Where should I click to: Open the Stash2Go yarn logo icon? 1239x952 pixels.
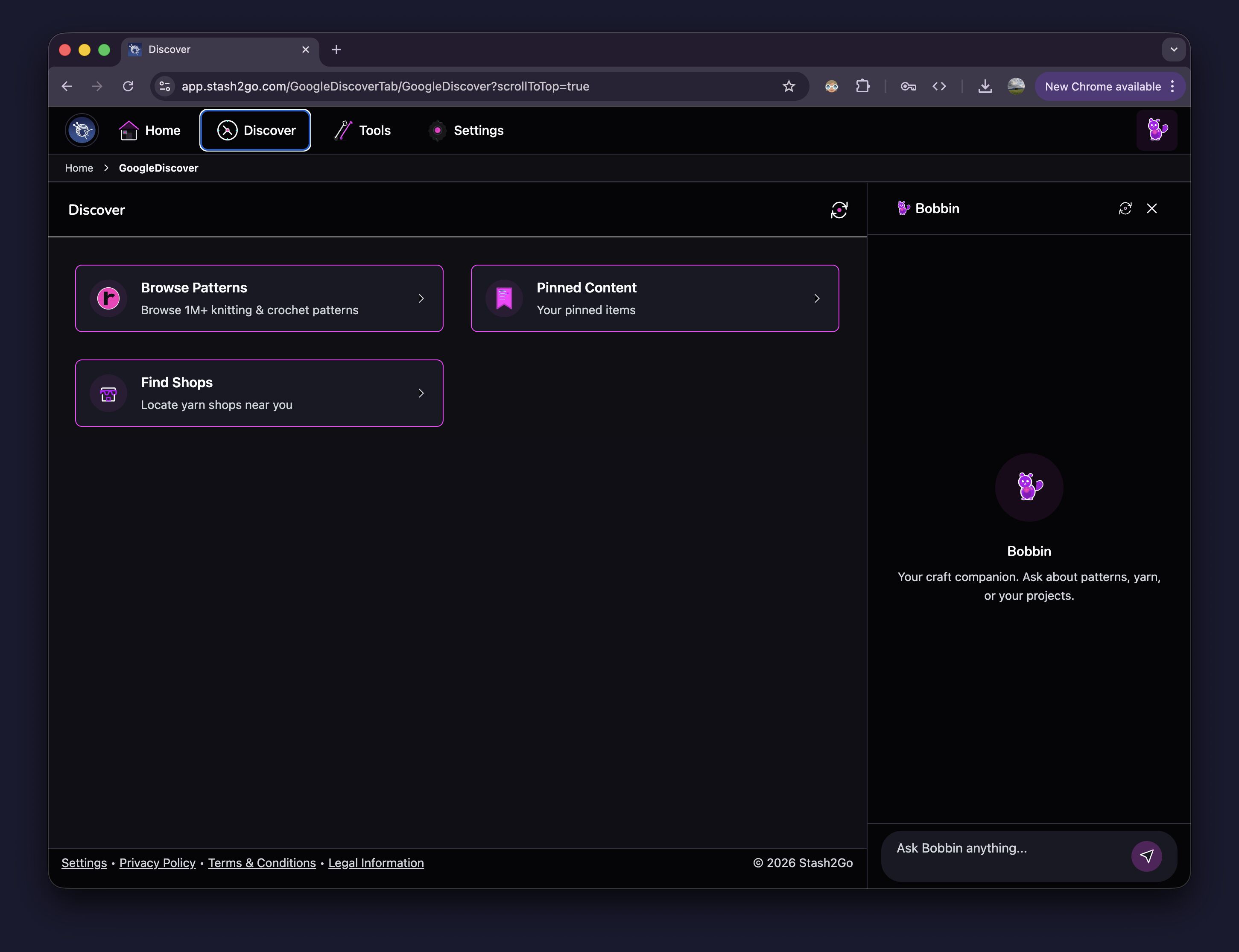(82, 130)
